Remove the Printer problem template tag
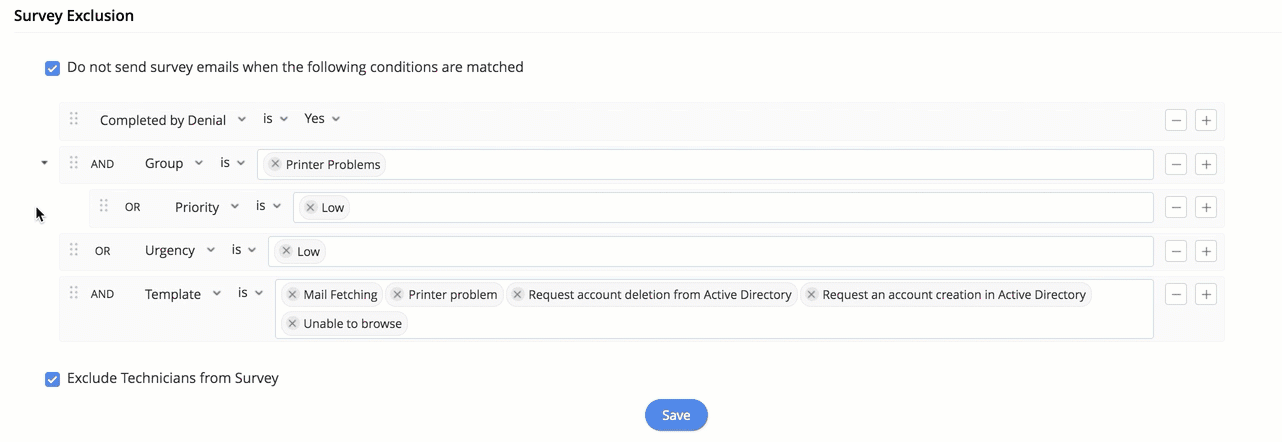The height and width of the screenshot is (442, 1282). [x=397, y=295]
